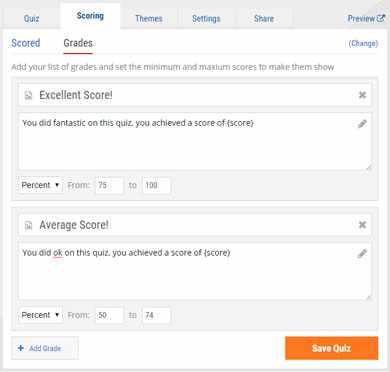Open Percent dropdown for Average Score
This screenshot has height=372, width=390.
[x=40, y=315]
